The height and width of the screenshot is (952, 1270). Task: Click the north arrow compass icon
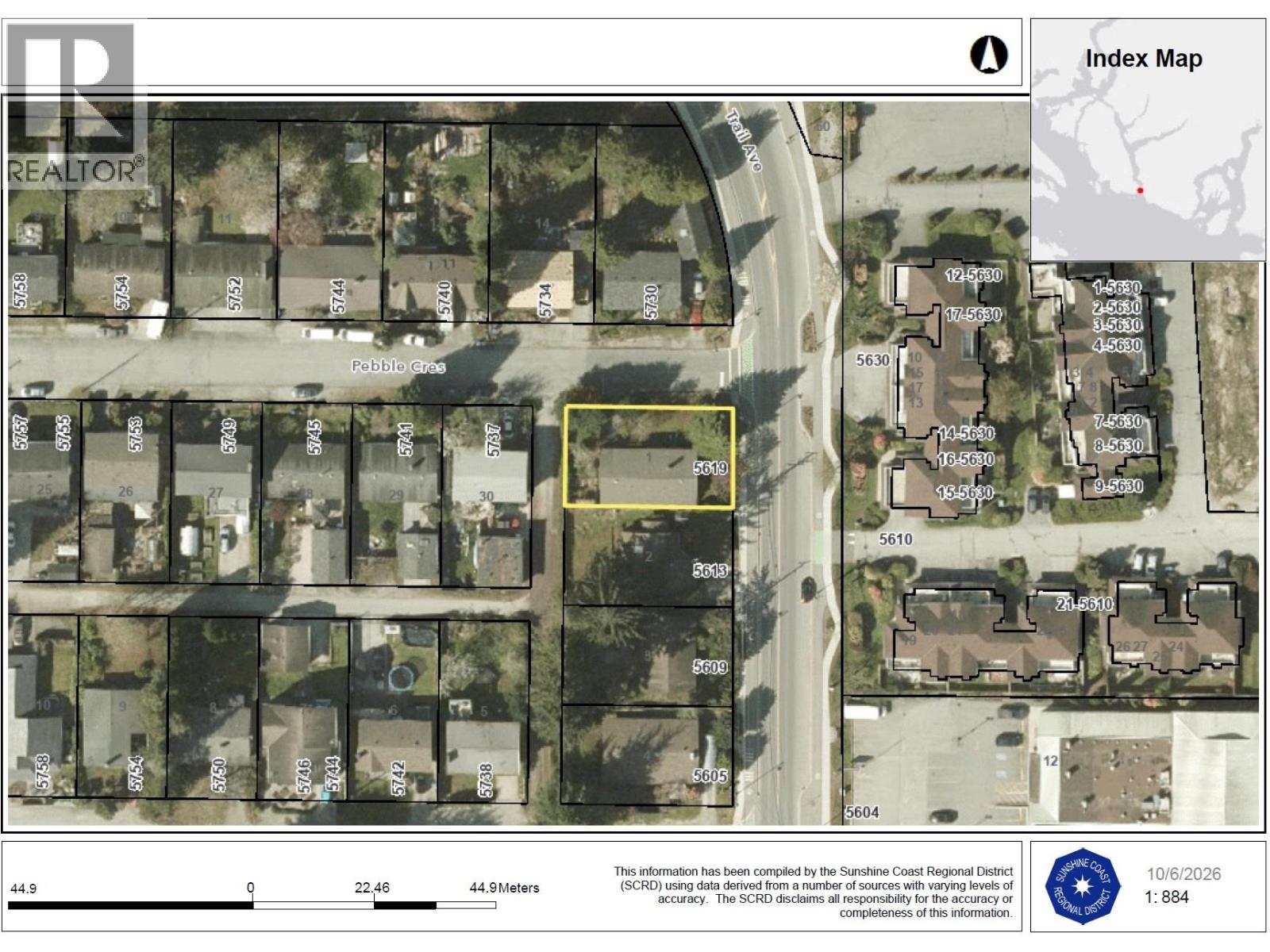click(x=989, y=56)
